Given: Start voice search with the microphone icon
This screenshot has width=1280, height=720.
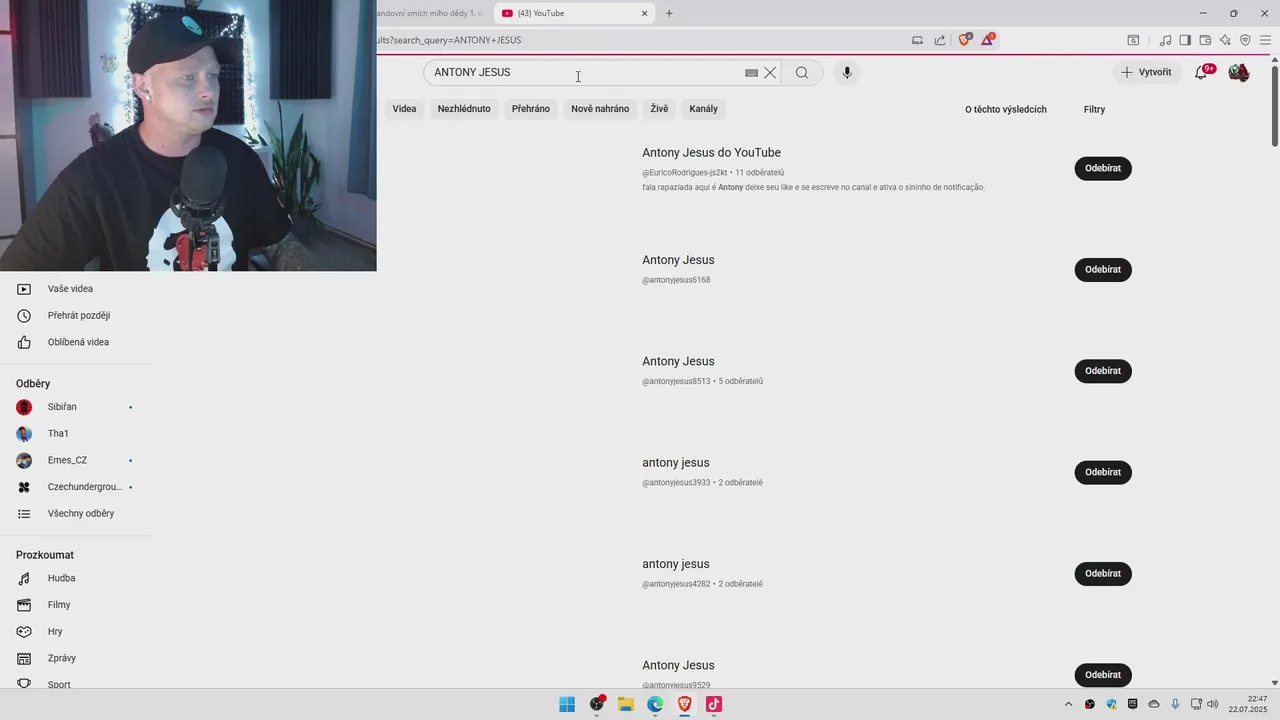Looking at the screenshot, I should pyautogui.click(x=847, y=73).
